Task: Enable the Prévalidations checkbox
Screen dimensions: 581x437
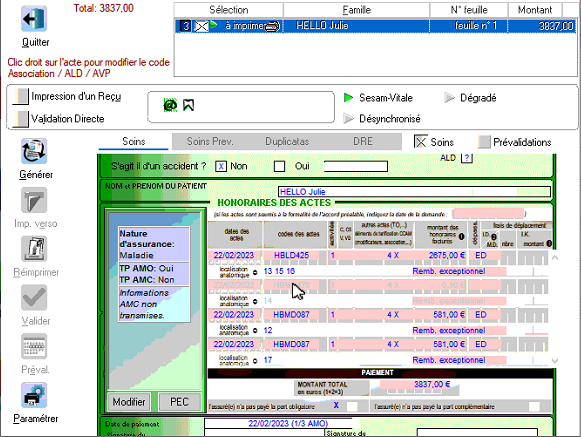Action: click(x=485, y=142)
